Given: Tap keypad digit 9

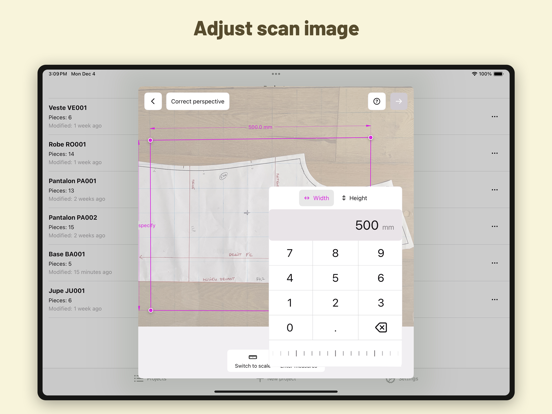Looking at the screenshot, I should pyautogui.click(x=381, y=253).
